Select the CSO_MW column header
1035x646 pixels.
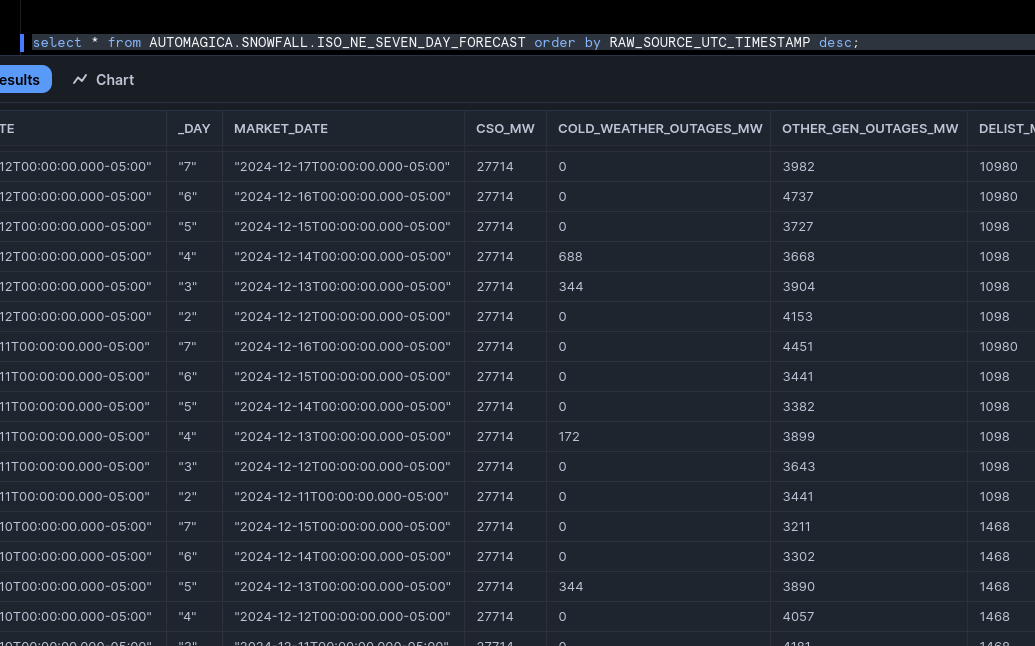point(505,129)
